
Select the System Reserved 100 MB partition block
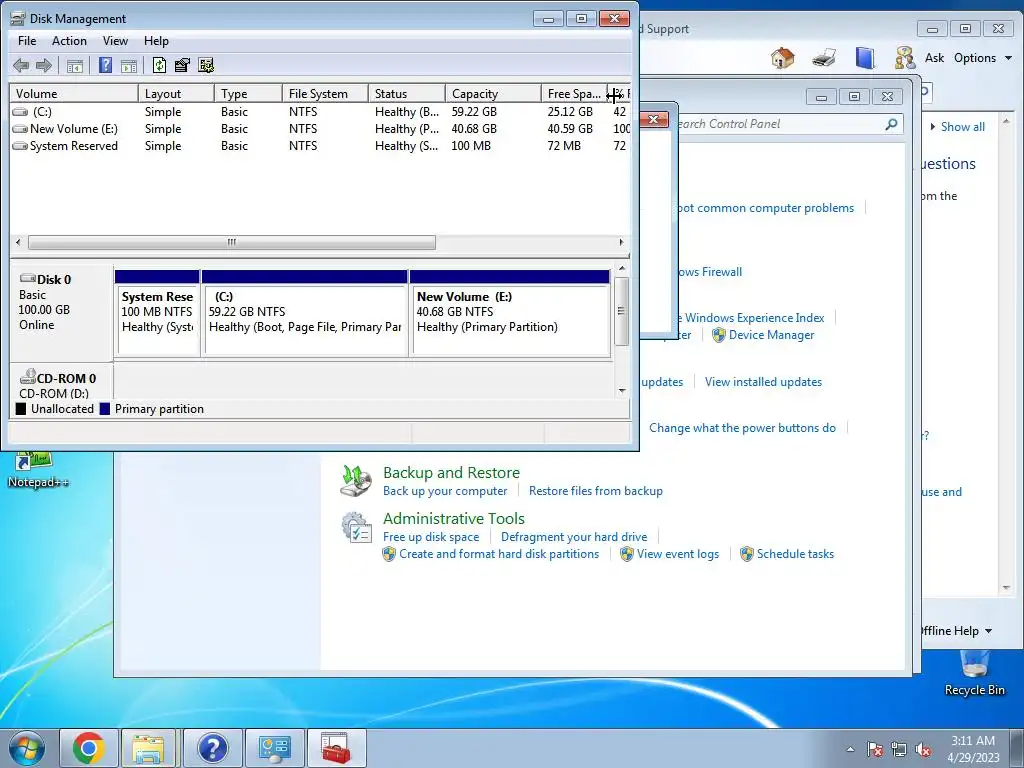click(x=157, y=313)
